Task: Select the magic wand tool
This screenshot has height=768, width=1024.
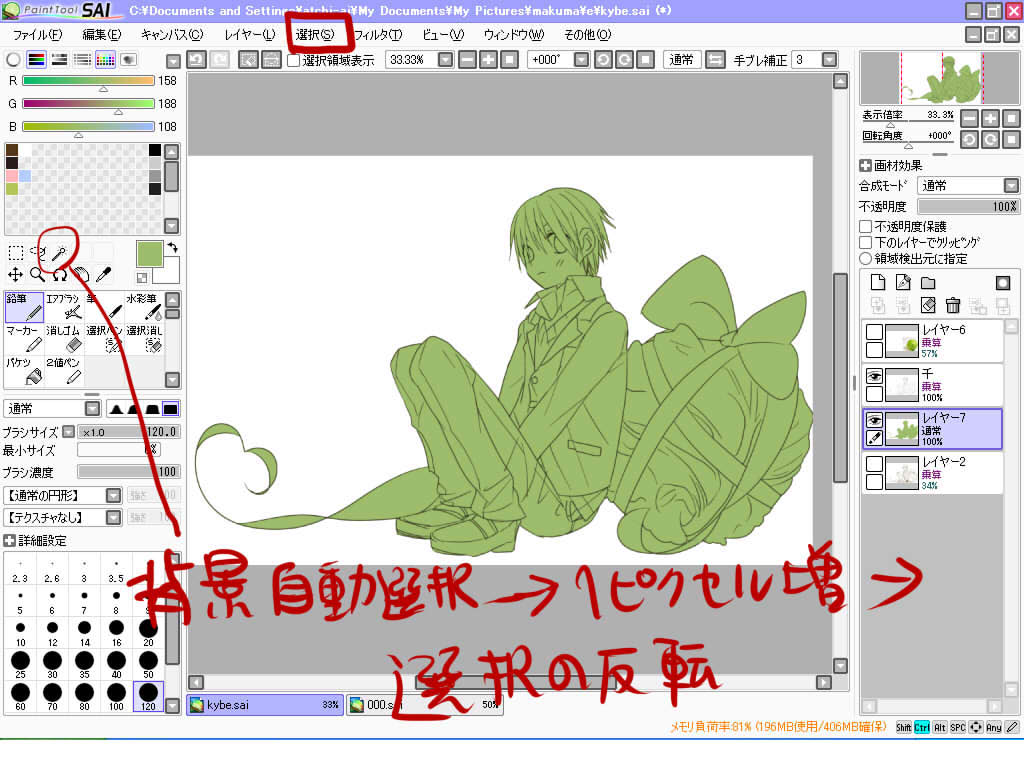Action: (x=59, y=252)
